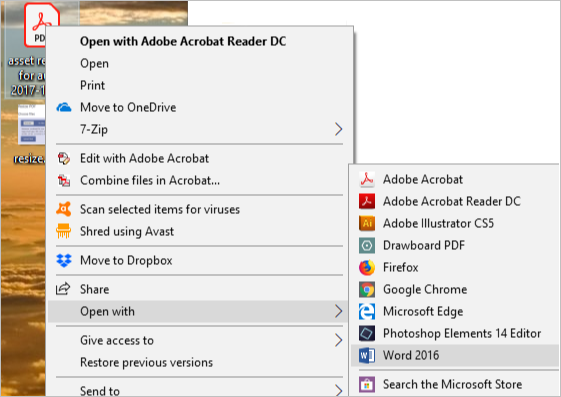Click the Photoshop Elements 14 Editor icon
Screen dimensions: 561x397
pos(367,334)
